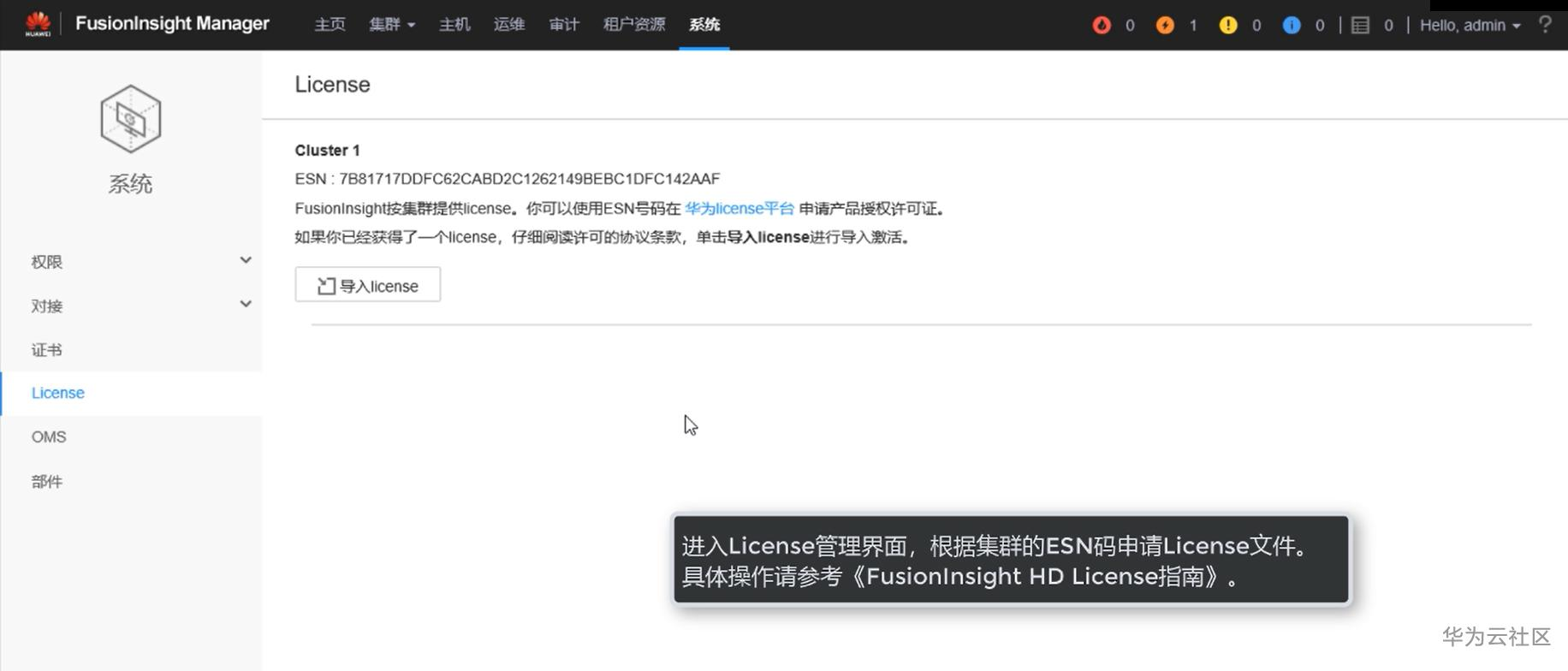The image size is (1568, 671).
Task: Click the 系统 hexagon icon in sidebar
Action: [130, 119]
